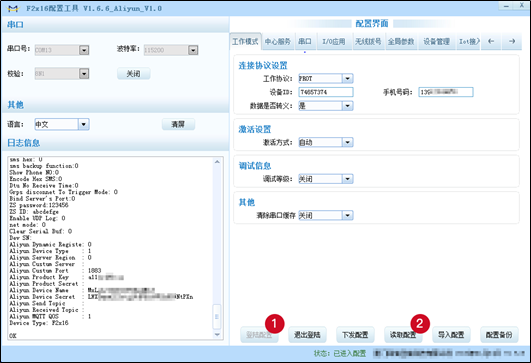Switch to the I/O应用 tab
This screenshot has height=363, width=531.
pyautogui.click(x=334, y=42)
